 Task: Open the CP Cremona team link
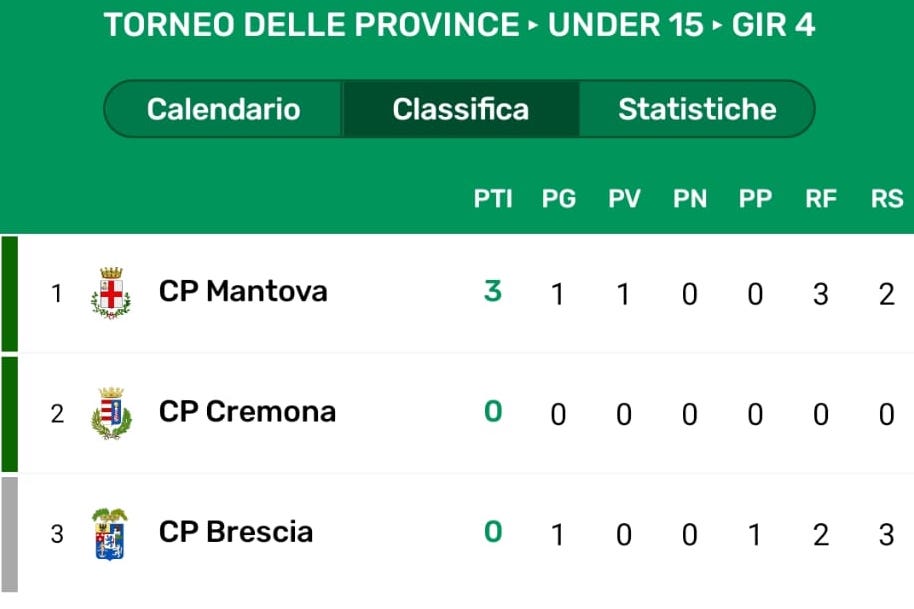click(247, 412)
